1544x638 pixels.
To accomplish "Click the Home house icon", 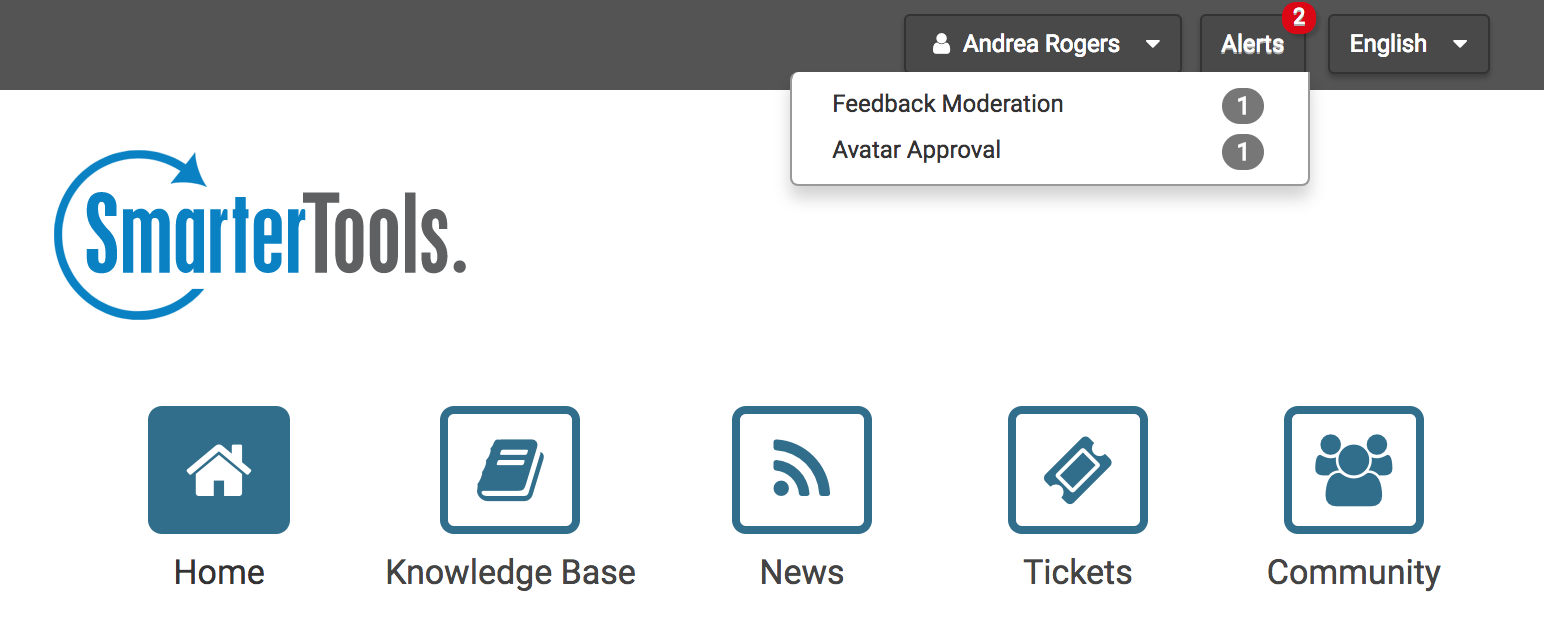I will [219, 470].
